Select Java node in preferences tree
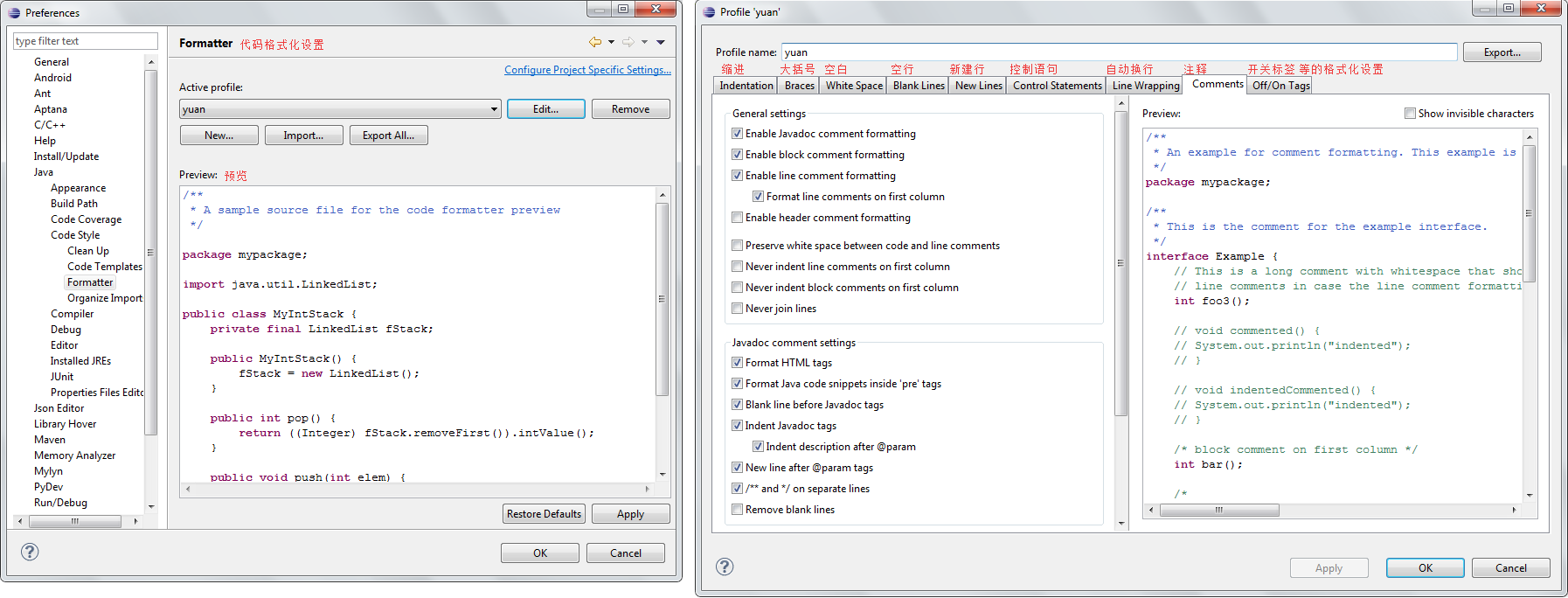This screenshot has height=598, width=1568. pos(44,172)
